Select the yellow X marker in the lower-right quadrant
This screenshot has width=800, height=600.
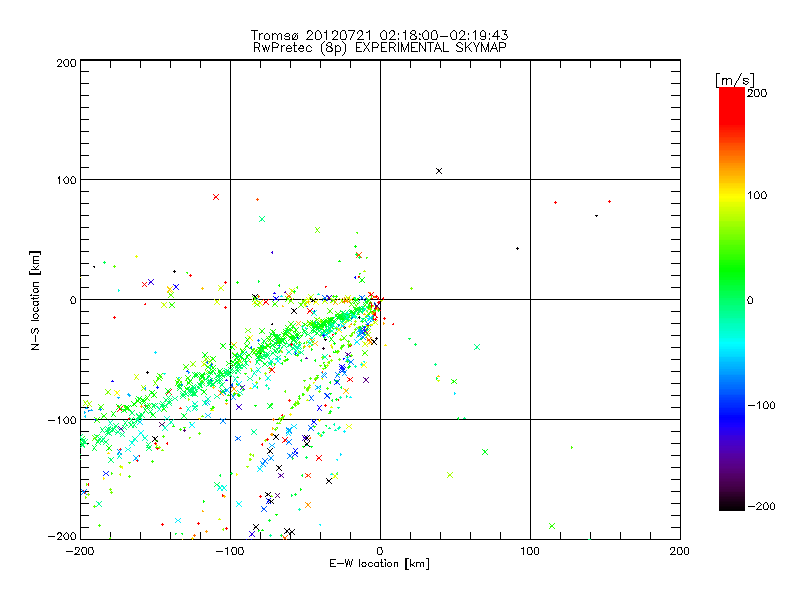point(450,475)
